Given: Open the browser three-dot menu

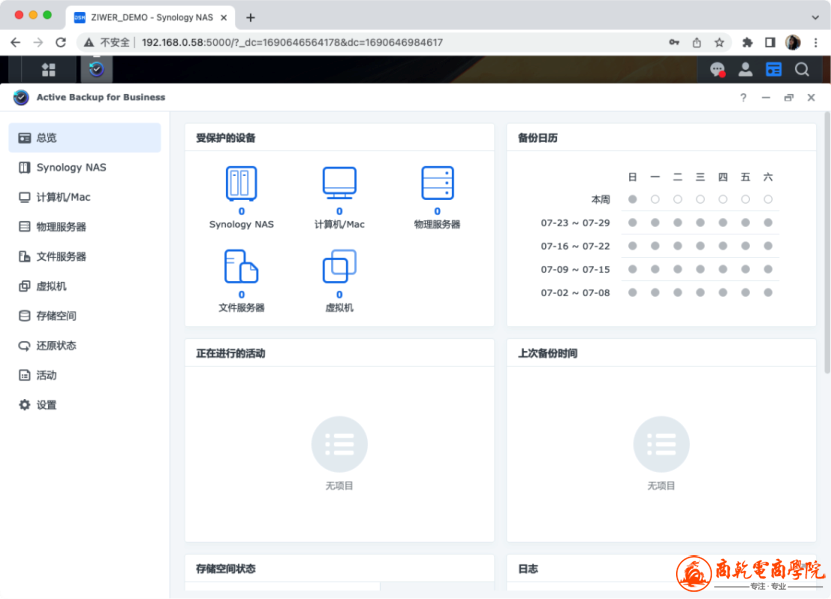Looking at the screenshot, I should [x=816, y=42].
